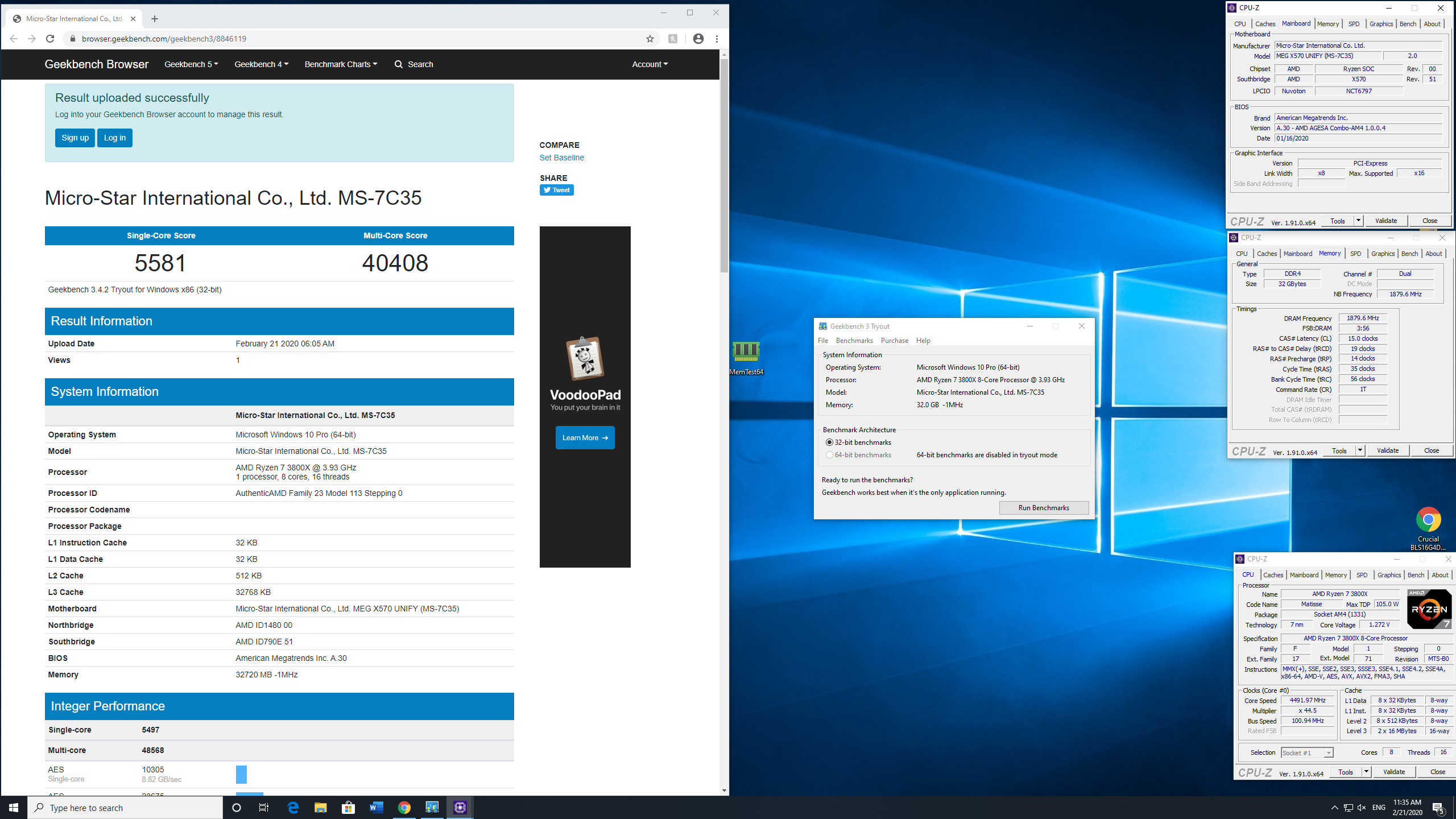Click the Sign up button

click(x=75, y=138)
